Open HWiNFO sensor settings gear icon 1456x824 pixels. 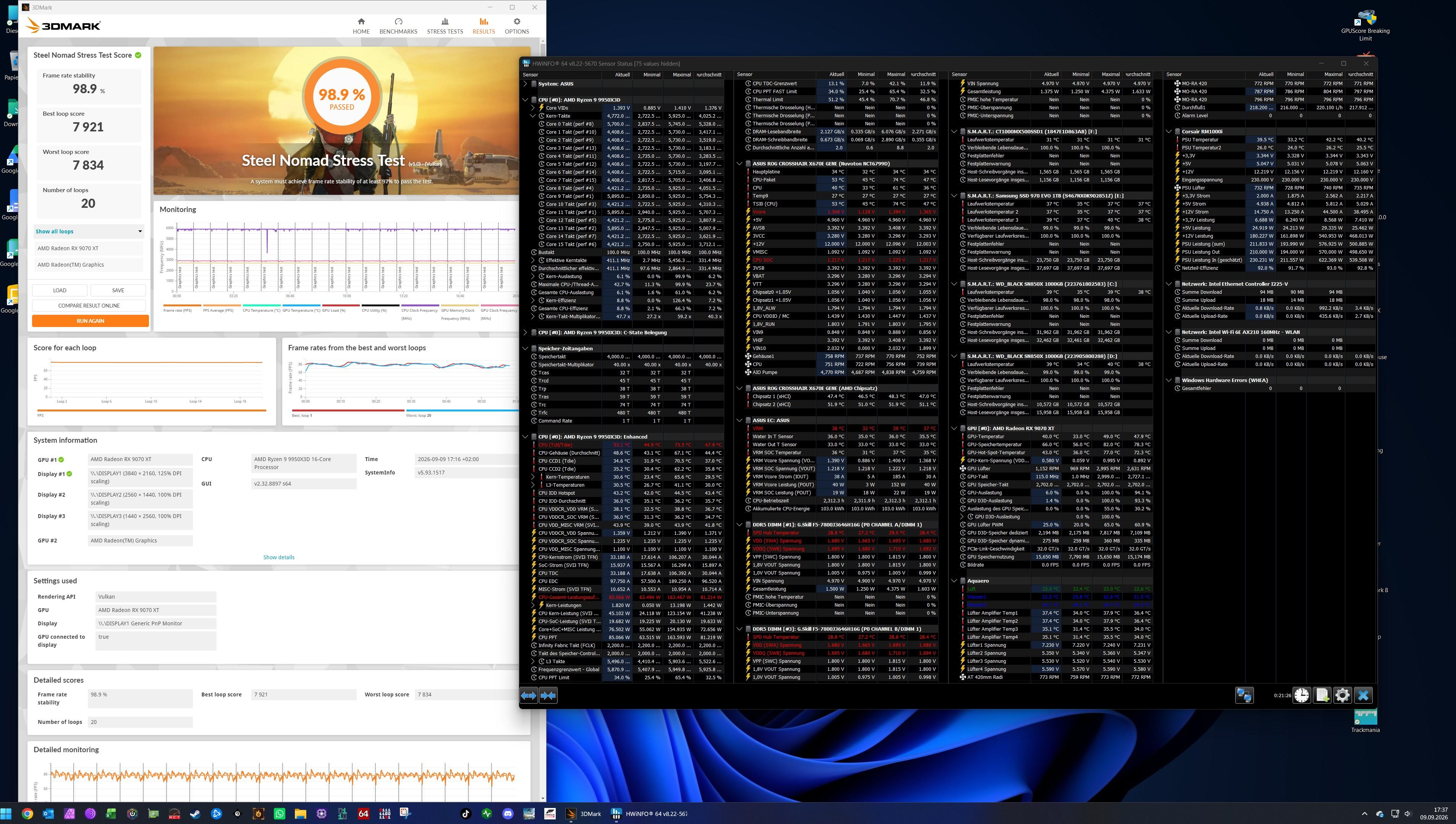[x=1342, y=695]
